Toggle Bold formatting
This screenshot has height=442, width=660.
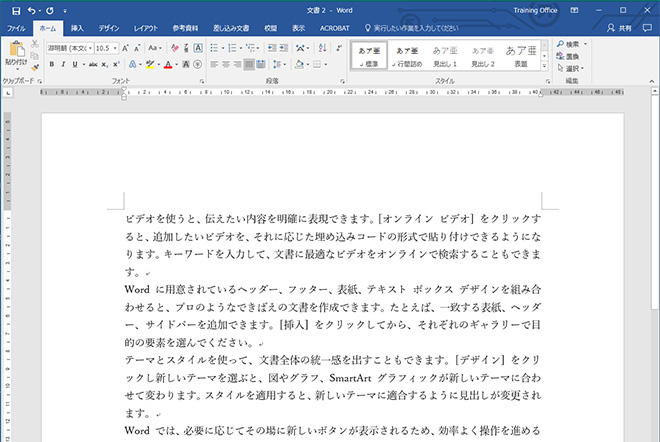tap(51, 64)
